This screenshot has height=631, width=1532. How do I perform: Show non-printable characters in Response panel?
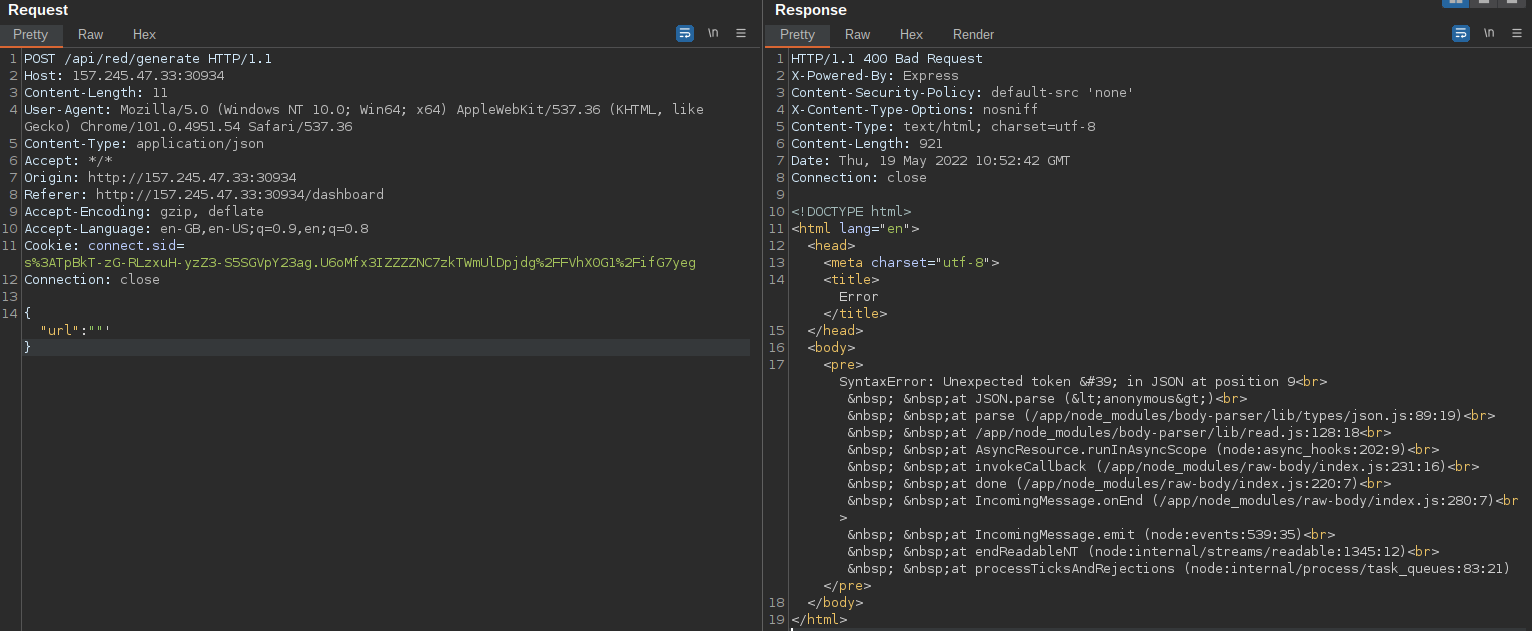1489,33
